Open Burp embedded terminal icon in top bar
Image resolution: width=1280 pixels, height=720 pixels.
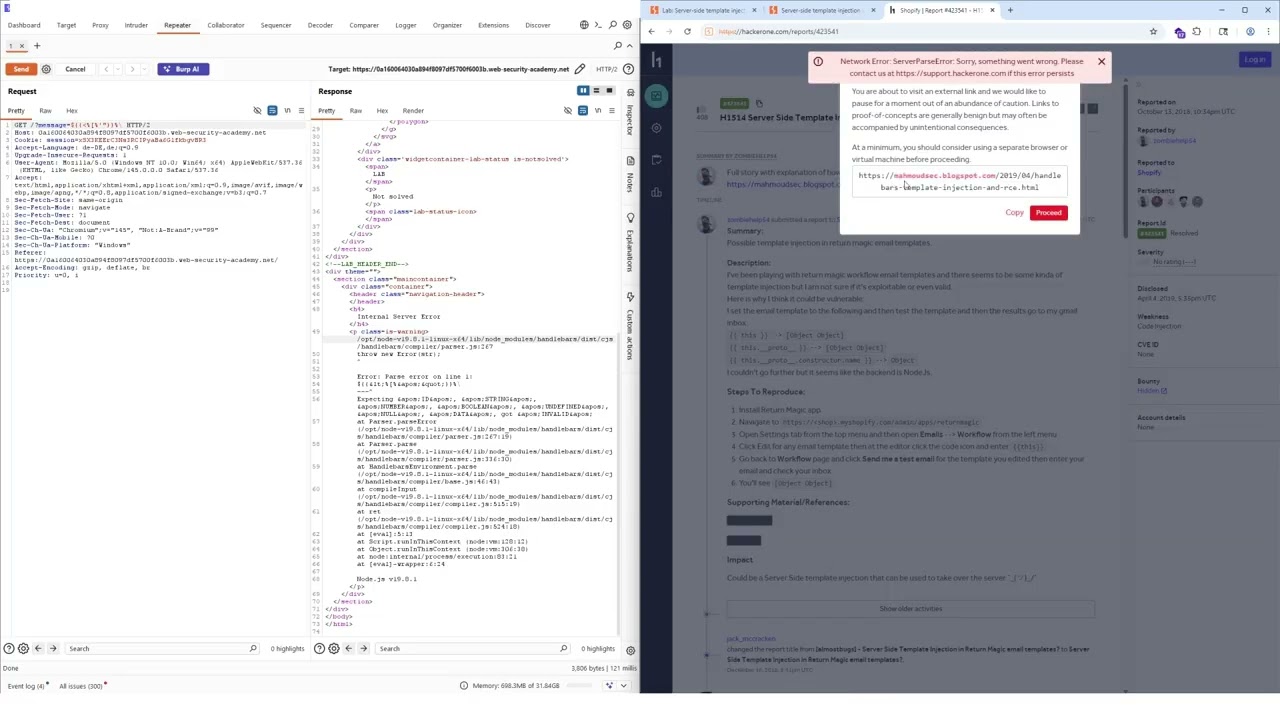[598, 25]
